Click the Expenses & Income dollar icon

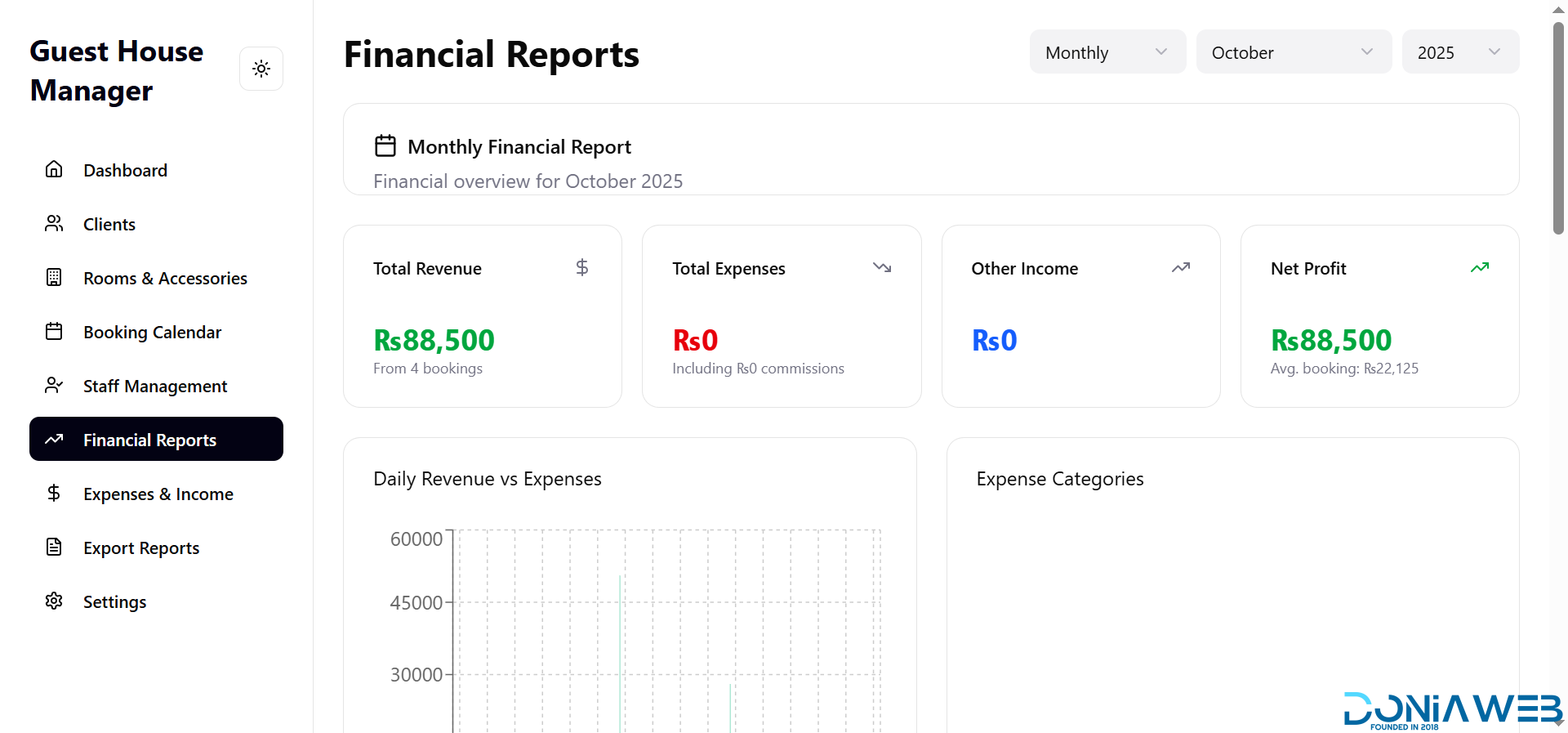tap(54, 493)
